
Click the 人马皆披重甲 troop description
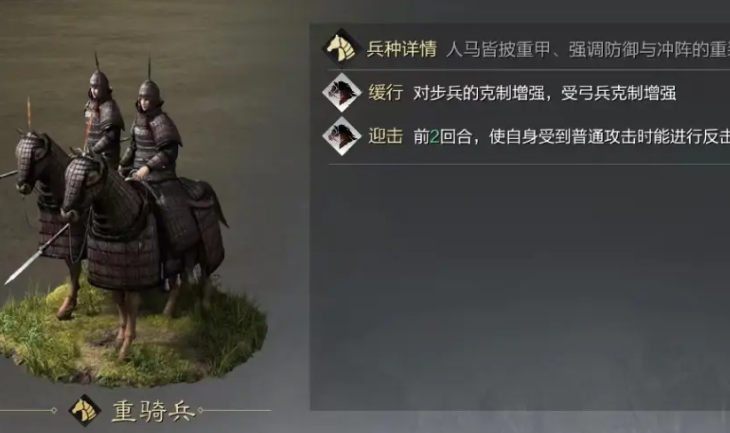(588, 49)
